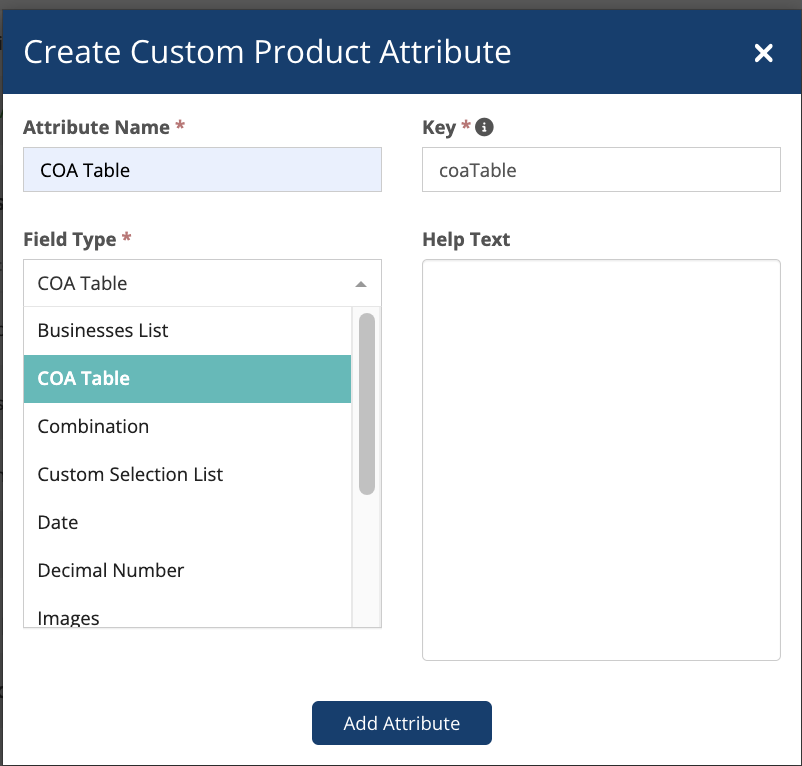Click into the Key field containing coaTable

(x=601, y=170)
